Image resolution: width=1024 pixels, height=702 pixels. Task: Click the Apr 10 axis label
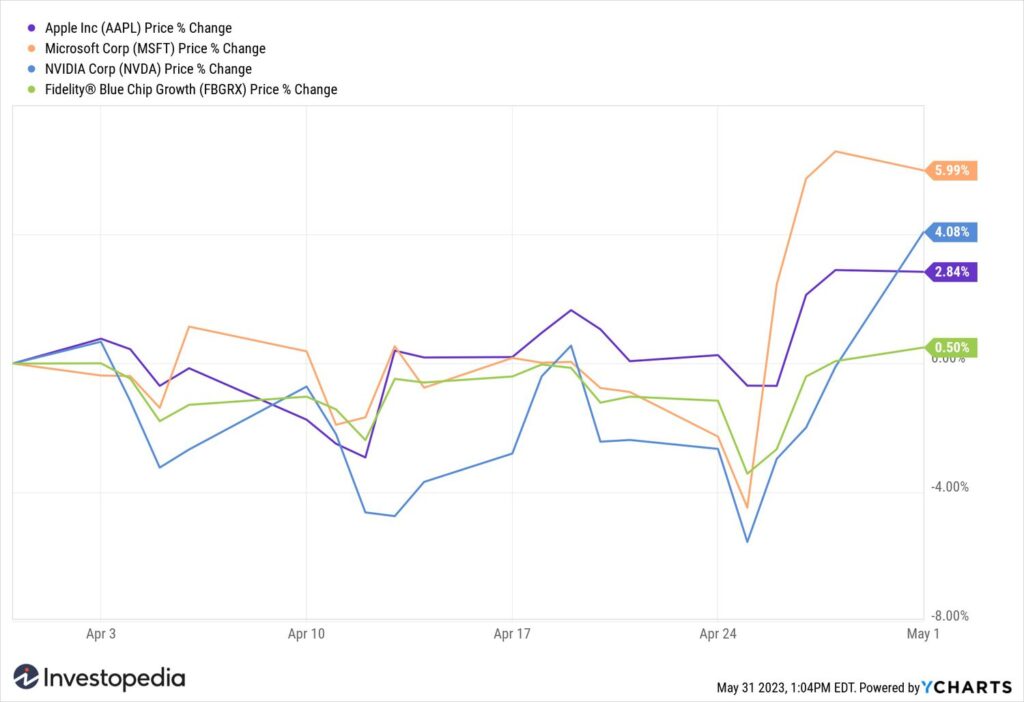tap(306, 633)
